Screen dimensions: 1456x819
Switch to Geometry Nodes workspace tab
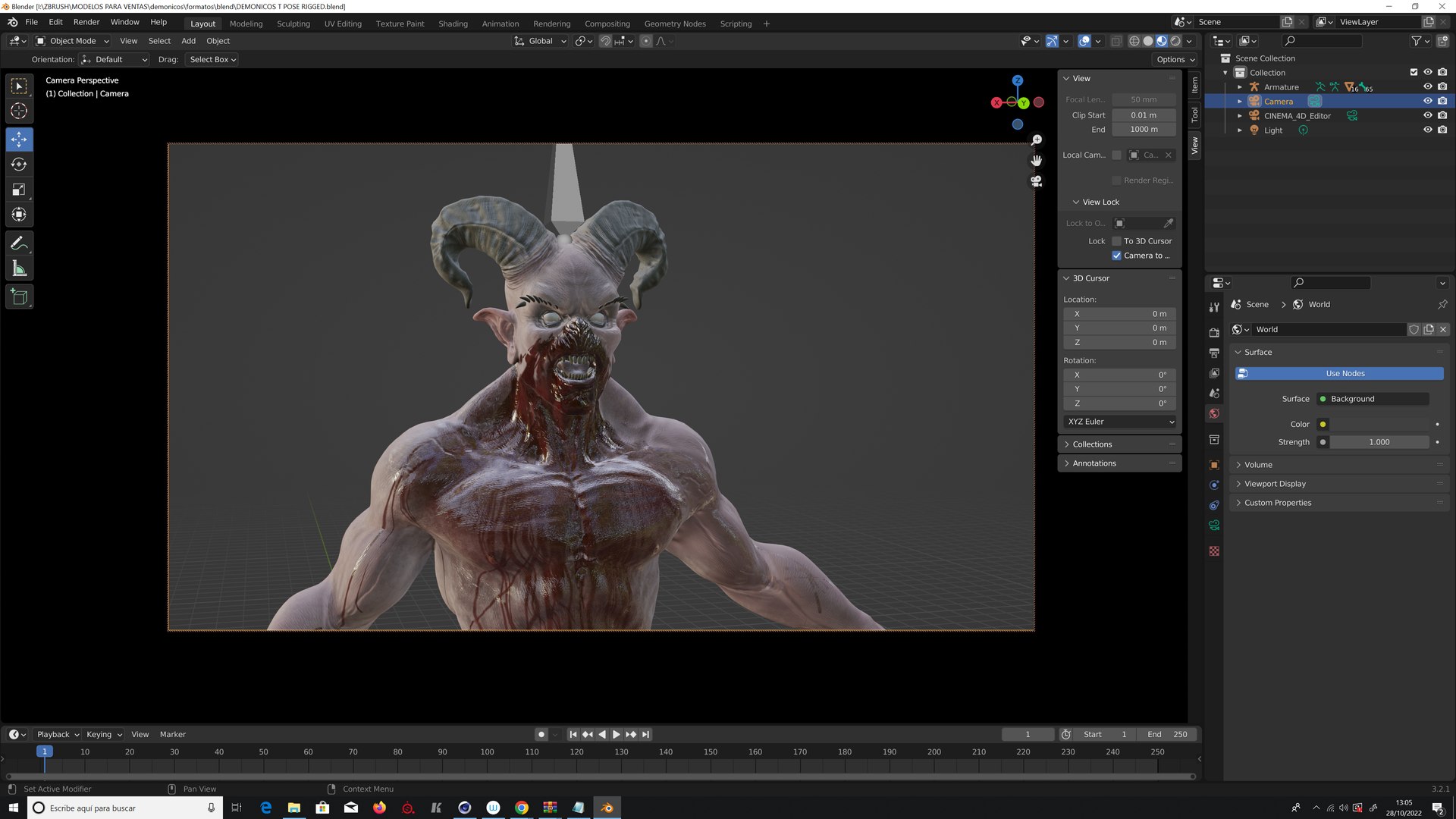coord(674,24)
